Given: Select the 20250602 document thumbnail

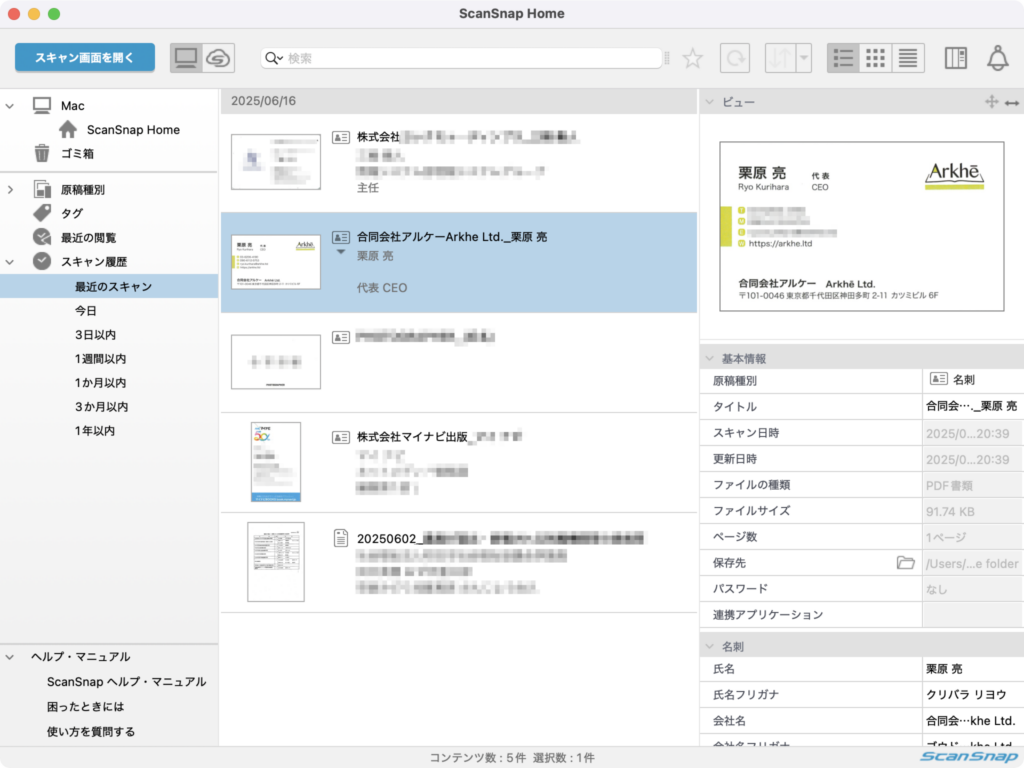Looking at the screenshot, I should click(x=276, y=562).
